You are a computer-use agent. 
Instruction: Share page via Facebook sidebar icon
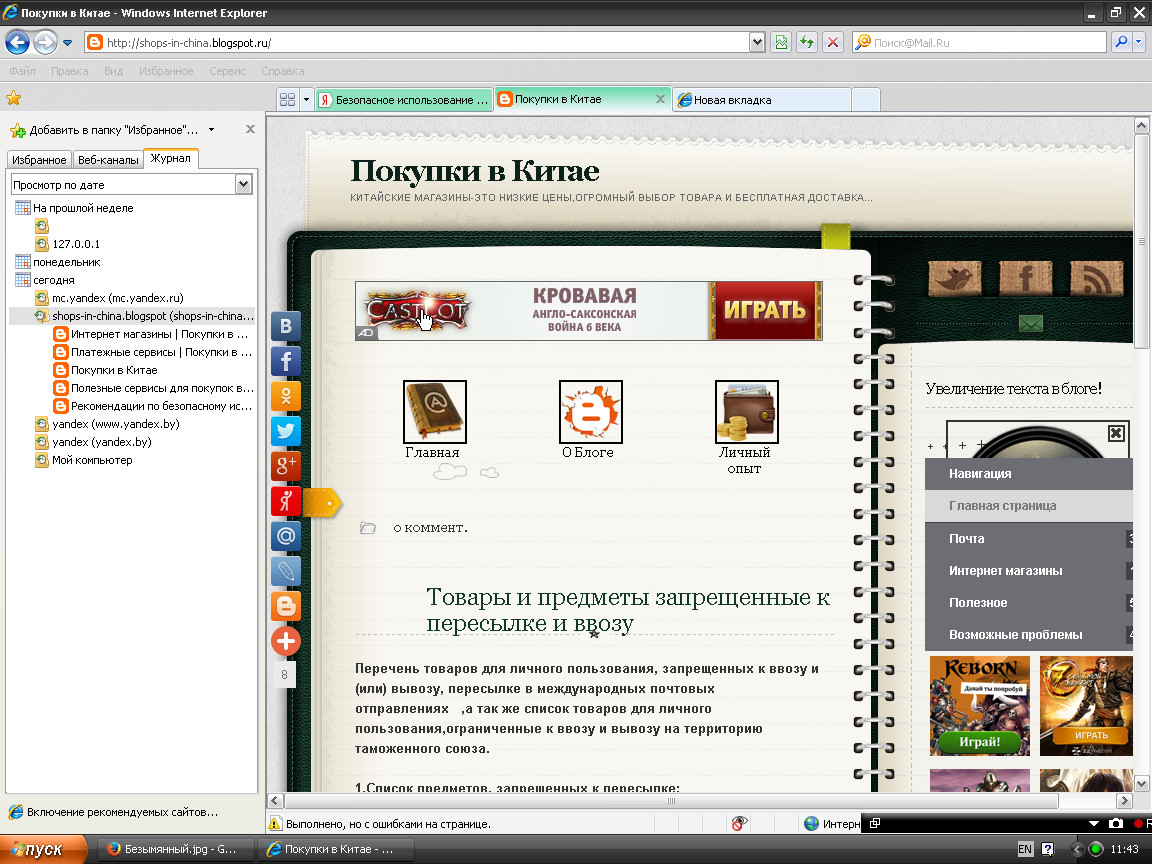pos(286,361)
